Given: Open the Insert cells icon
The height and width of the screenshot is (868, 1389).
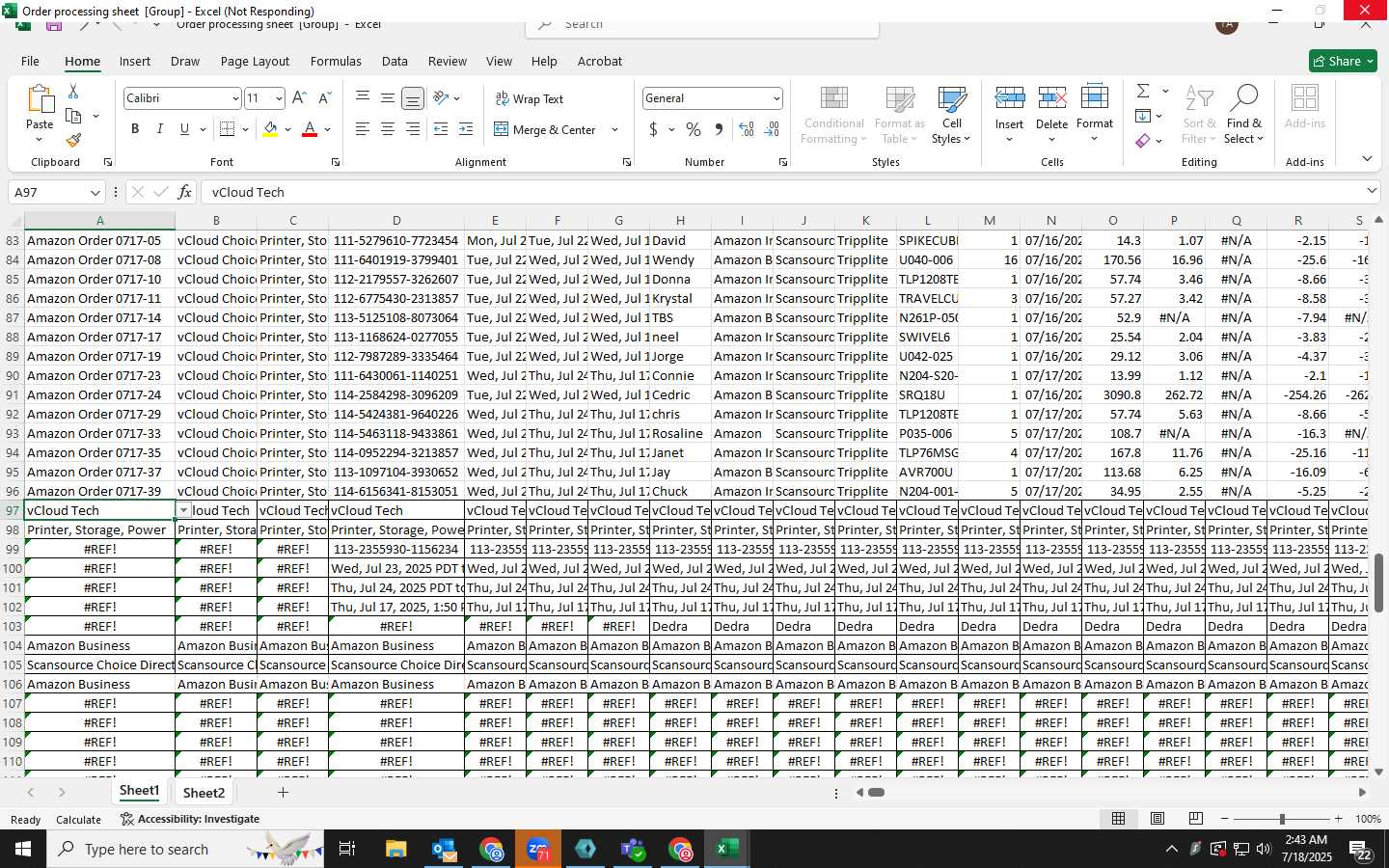Looking at the screenshot, I should tap(1009, 97).
